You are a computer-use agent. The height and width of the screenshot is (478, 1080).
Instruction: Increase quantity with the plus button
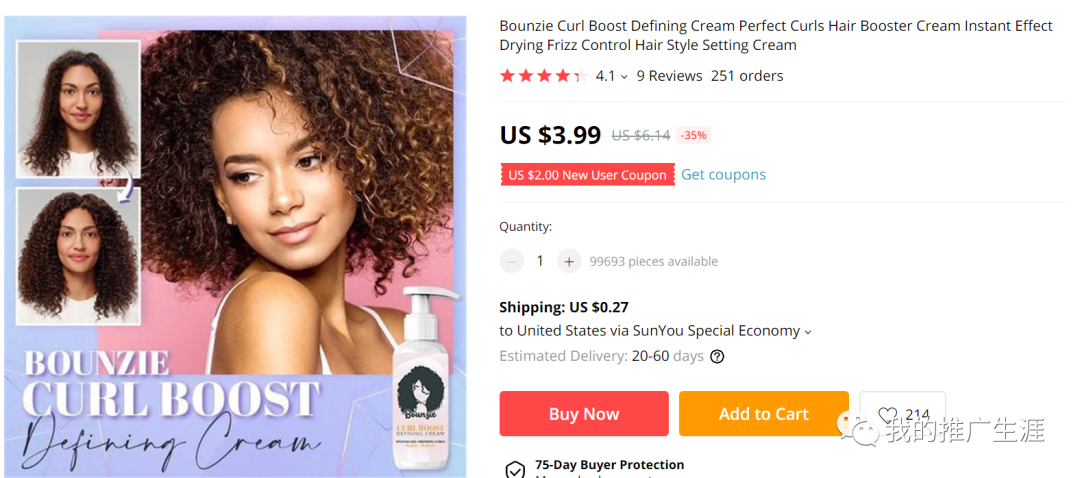pos(569,261)
